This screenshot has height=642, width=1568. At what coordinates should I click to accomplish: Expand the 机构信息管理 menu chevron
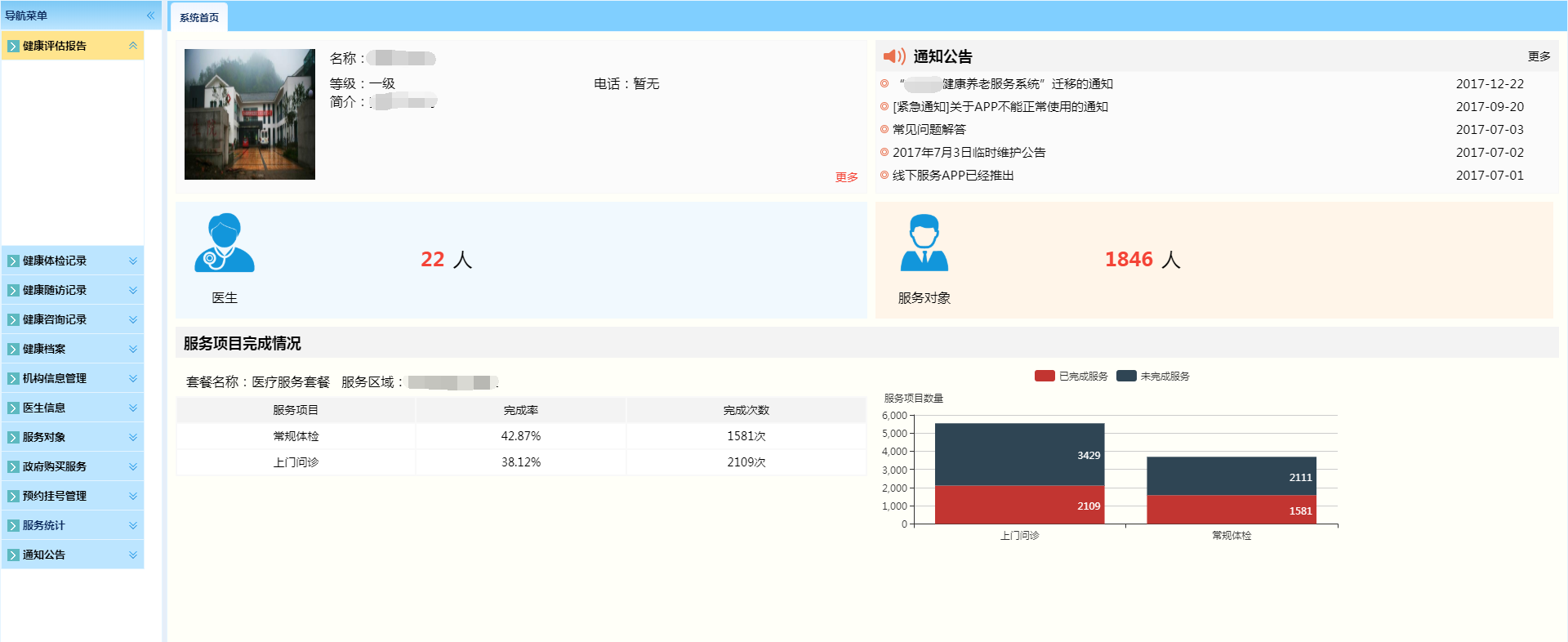point(133,379)
